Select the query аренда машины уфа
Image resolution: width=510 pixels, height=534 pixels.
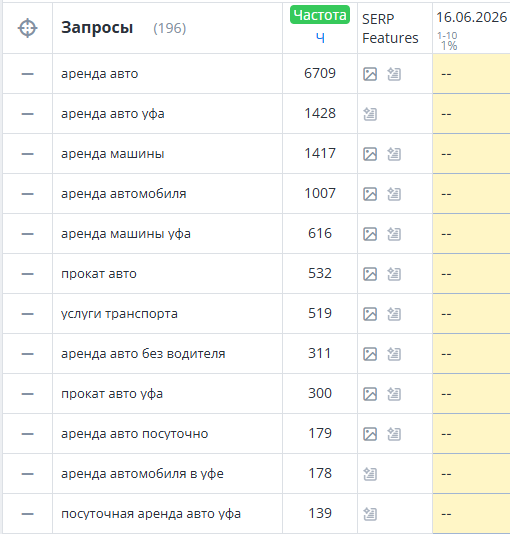tap(126, 234)
